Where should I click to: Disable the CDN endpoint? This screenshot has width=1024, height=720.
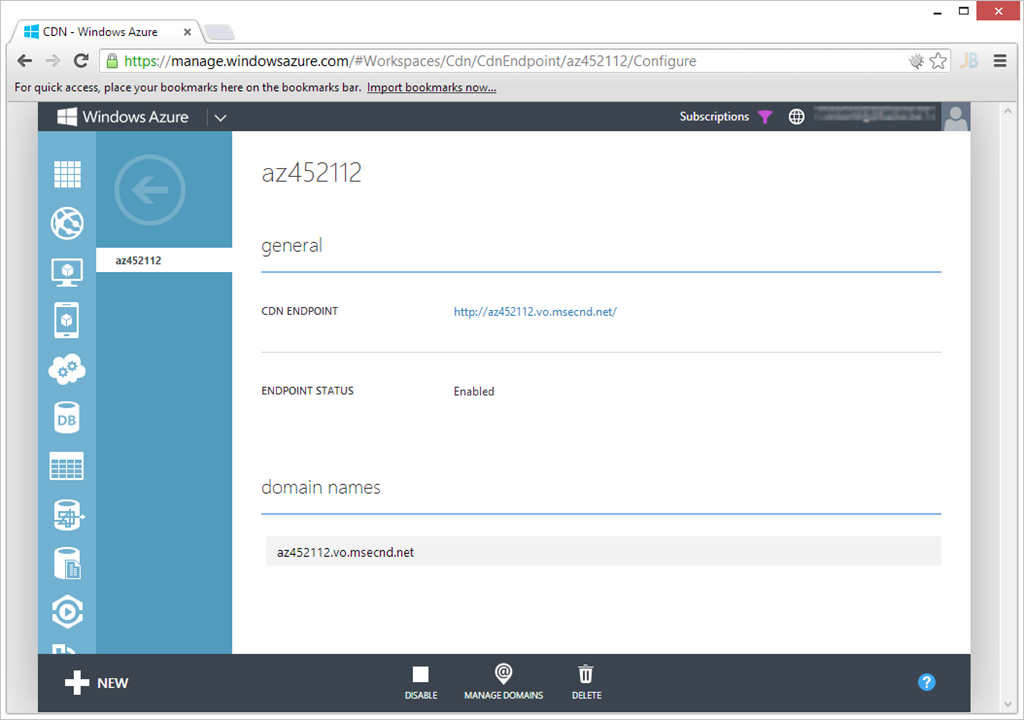pyautogui.click(x=421, y=683)
